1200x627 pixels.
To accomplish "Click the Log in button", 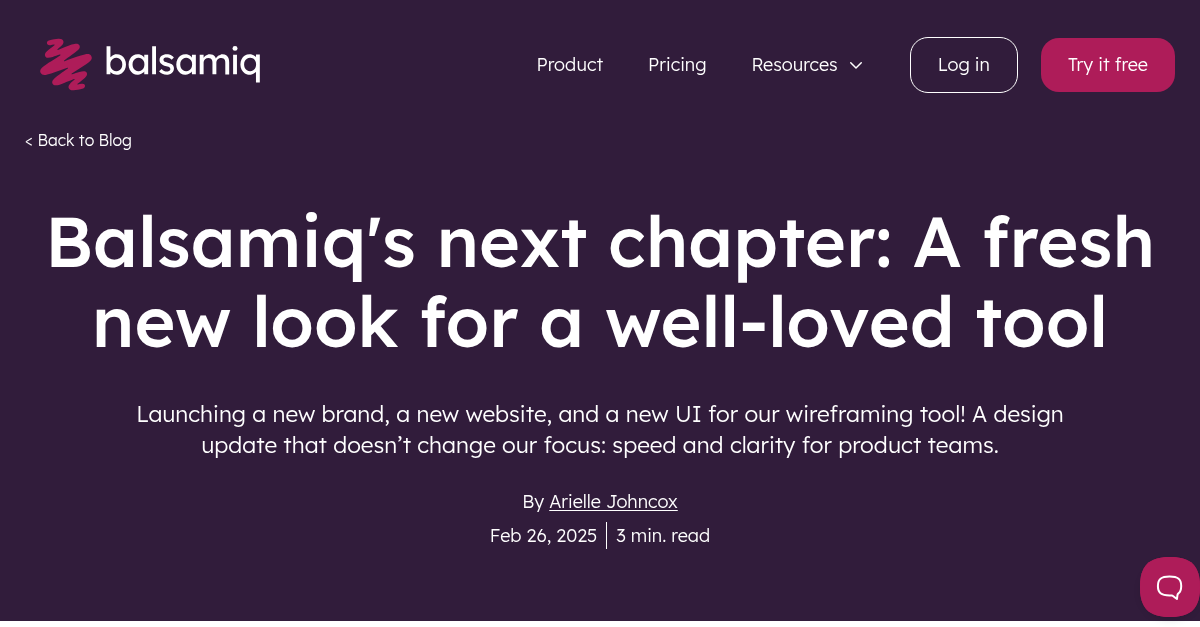I will click(963, 64).
